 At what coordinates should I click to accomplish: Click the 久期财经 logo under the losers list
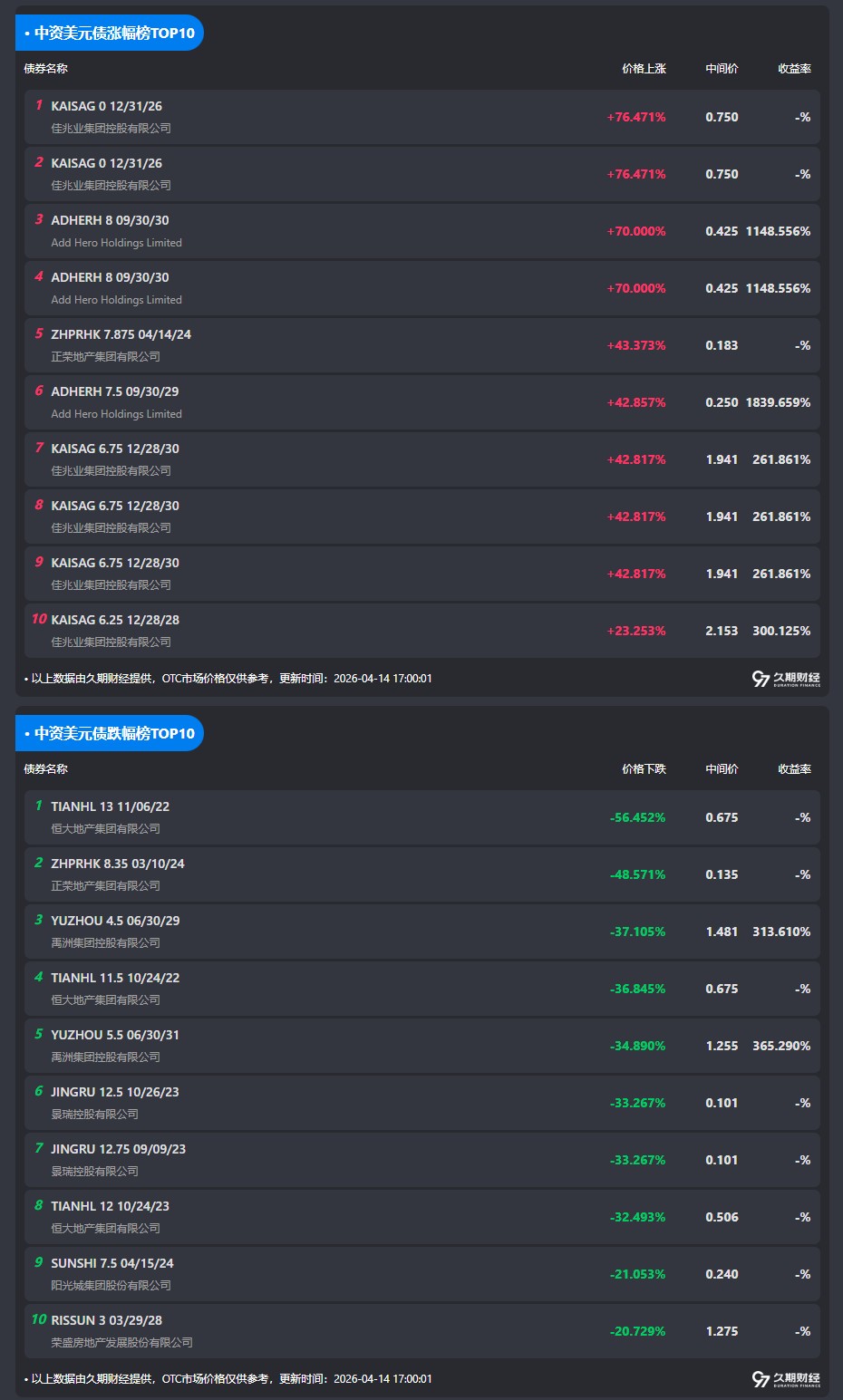[x=786, y=1379]
